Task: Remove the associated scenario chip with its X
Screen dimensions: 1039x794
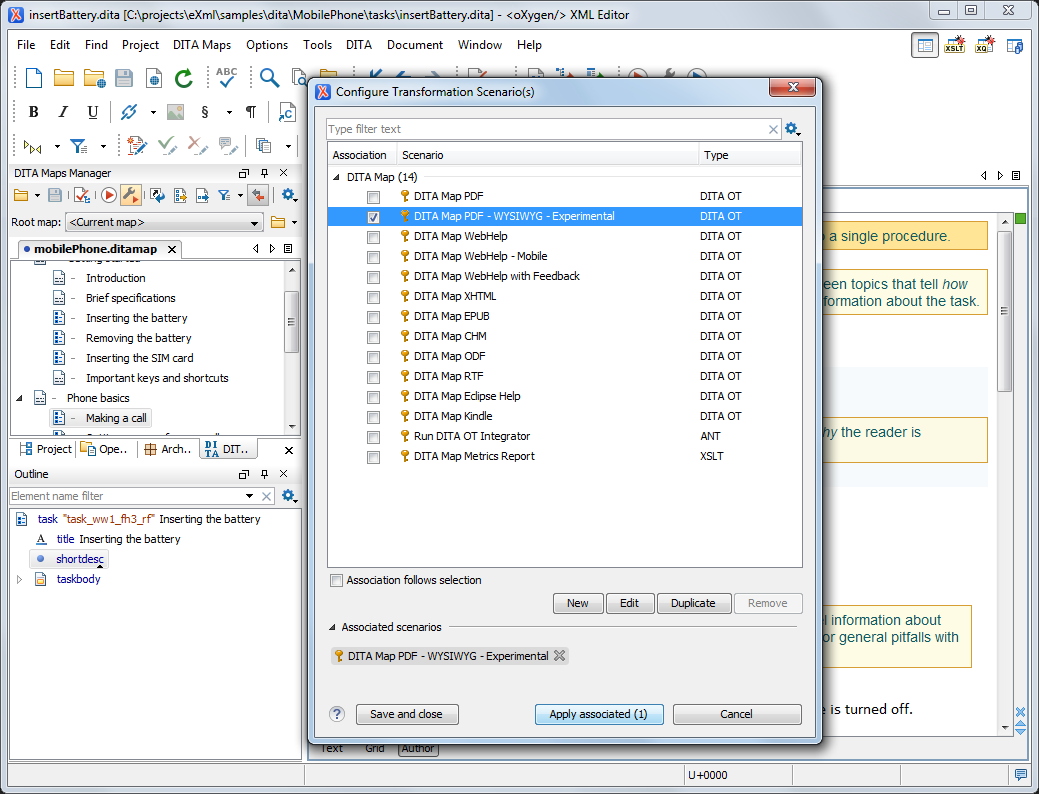Action: click(560, 655)
